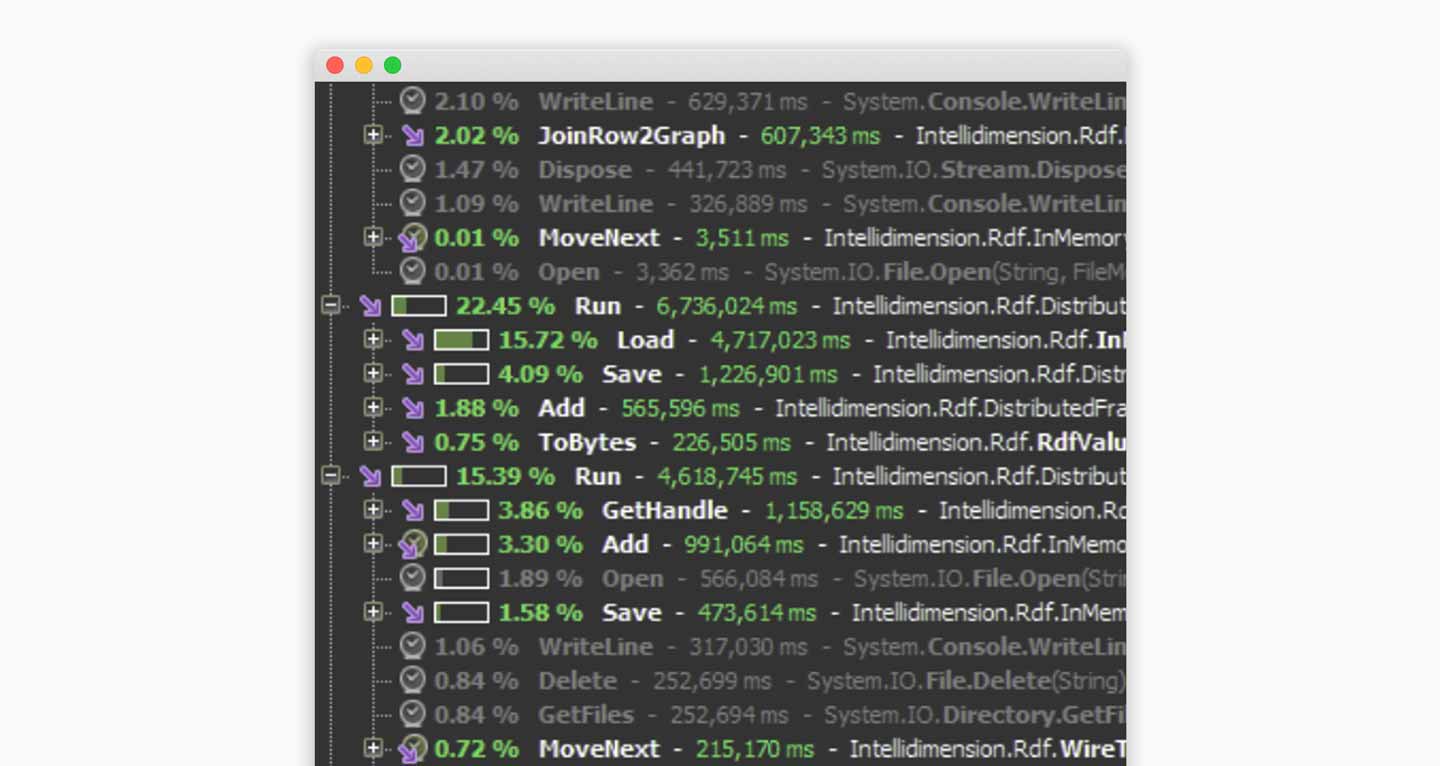The height and width of the screenshot is (766, 1440).
Task: Expand the Add 3.30 % node
Action: [373, 543]
